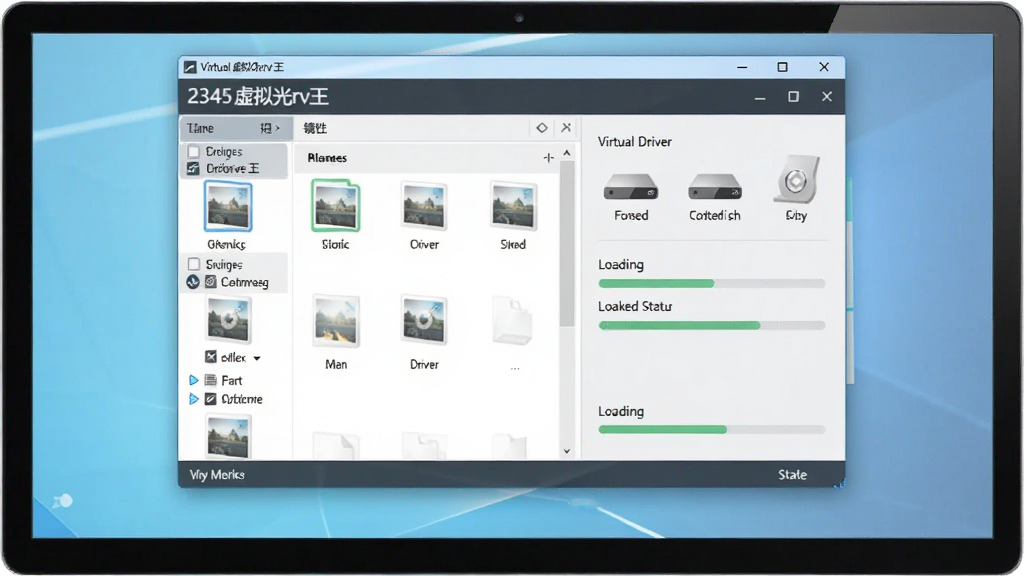Click the small square icon before Cotmreag
Screen dimensions: 1024x576
[x=210, y=282]
